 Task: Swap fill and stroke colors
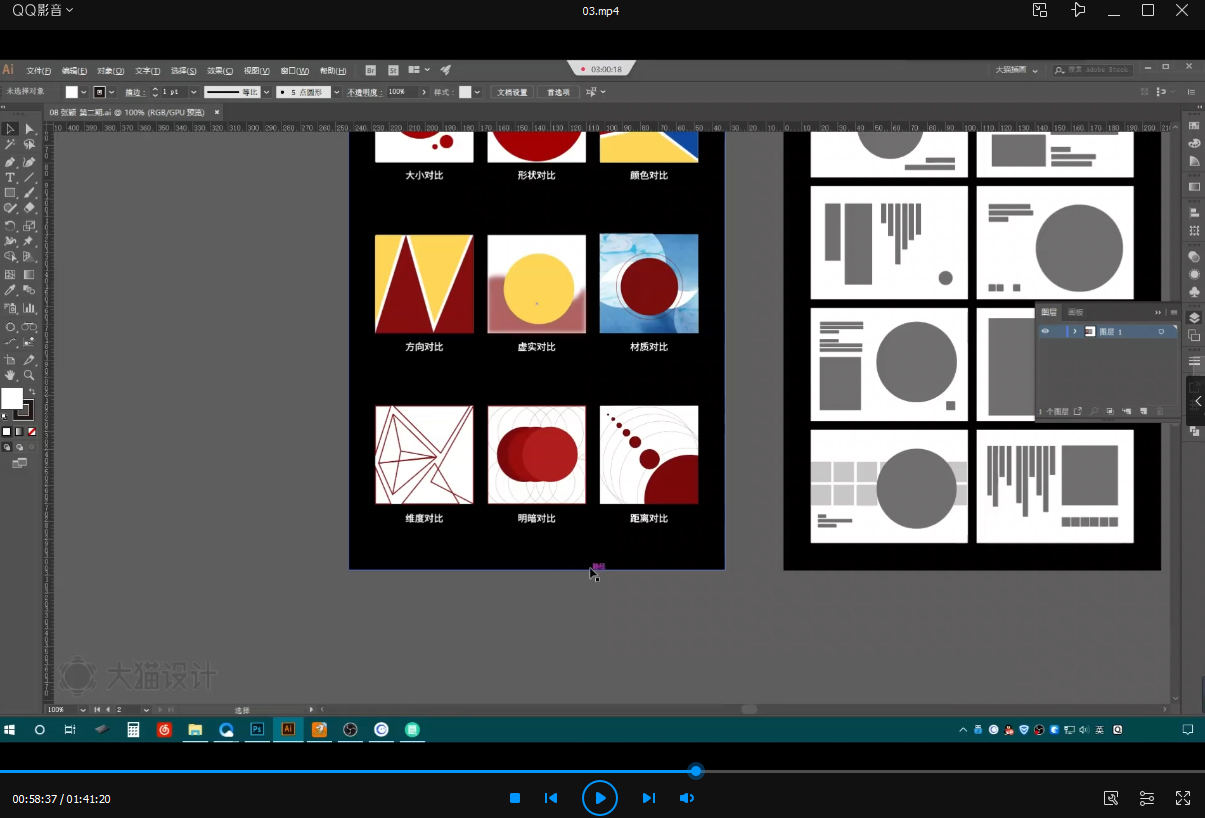tap(30, 391)
